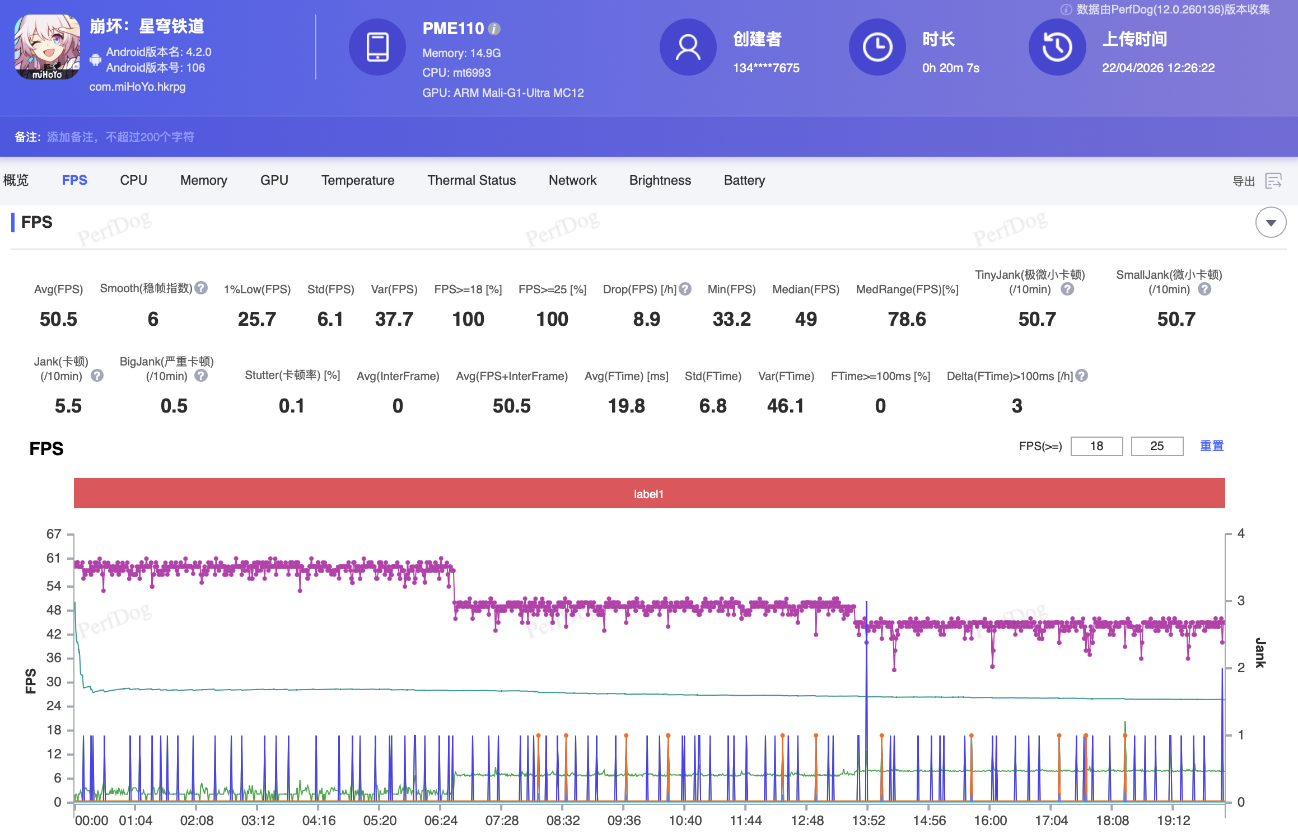Click the phone device icon
Screen dimensions: 1298x834
pos(378,47)
